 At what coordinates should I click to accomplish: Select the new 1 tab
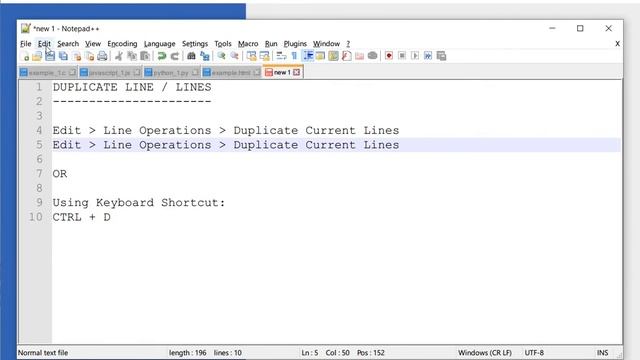point(282,72)
